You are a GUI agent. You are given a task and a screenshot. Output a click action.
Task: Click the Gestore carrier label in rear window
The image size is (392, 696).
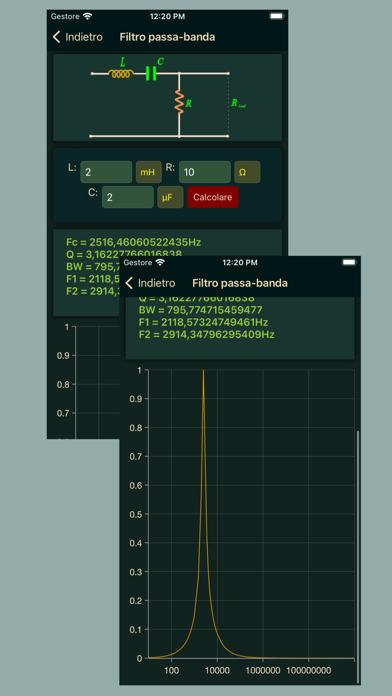[65, 16]
